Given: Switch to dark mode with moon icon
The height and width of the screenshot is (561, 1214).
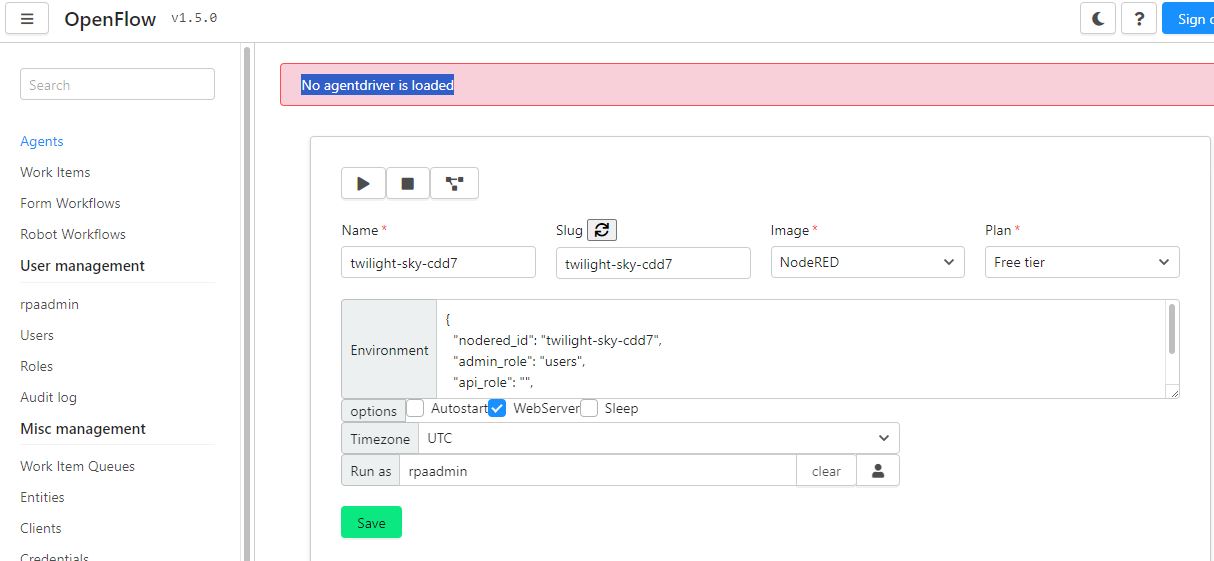Looking at the screenshot, I should point(1098,18).
